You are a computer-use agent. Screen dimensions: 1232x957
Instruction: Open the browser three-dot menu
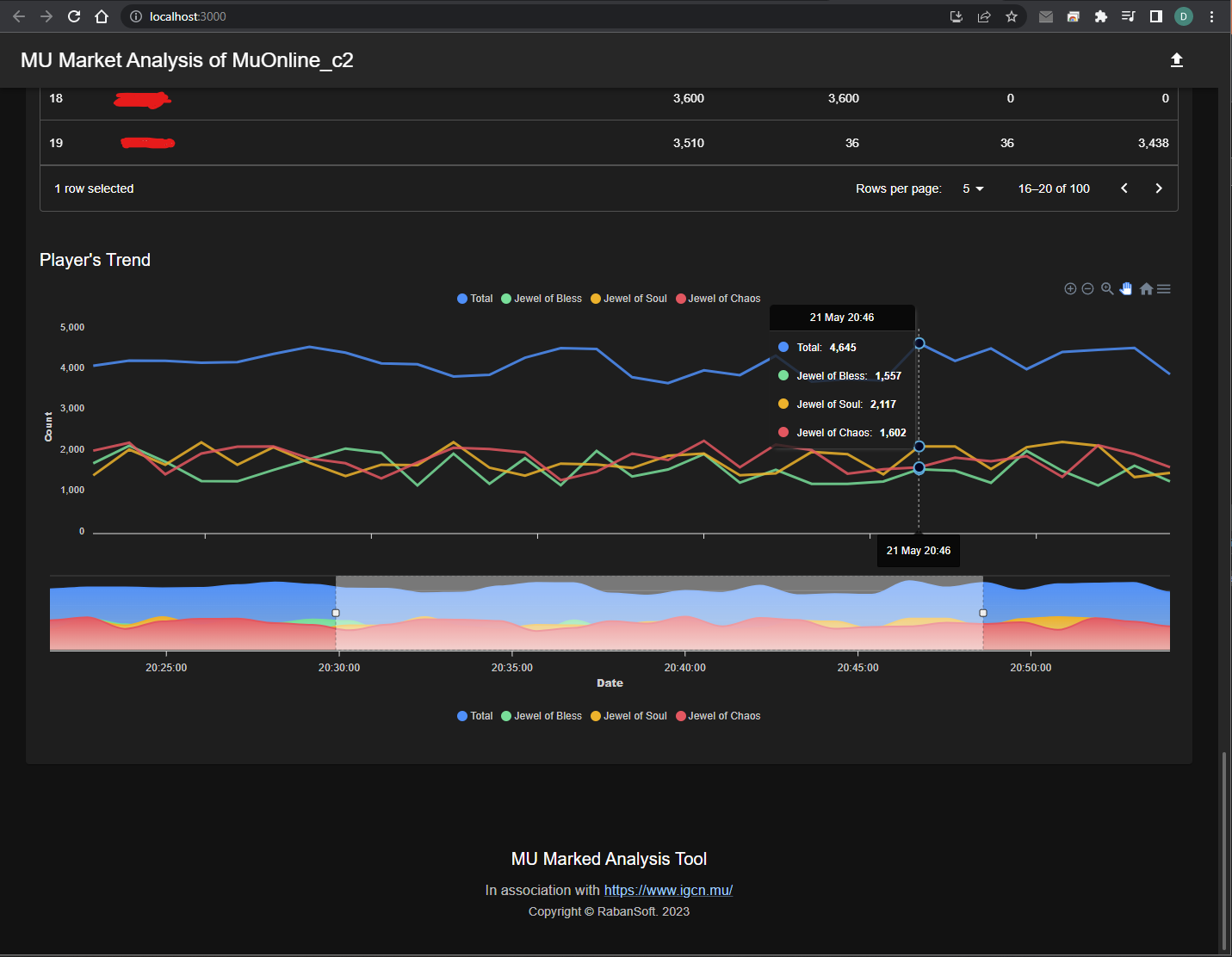1211,16
